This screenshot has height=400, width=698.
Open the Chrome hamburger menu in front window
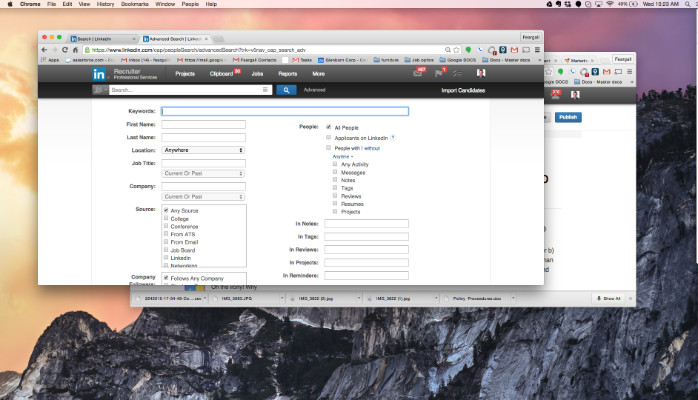537,50
